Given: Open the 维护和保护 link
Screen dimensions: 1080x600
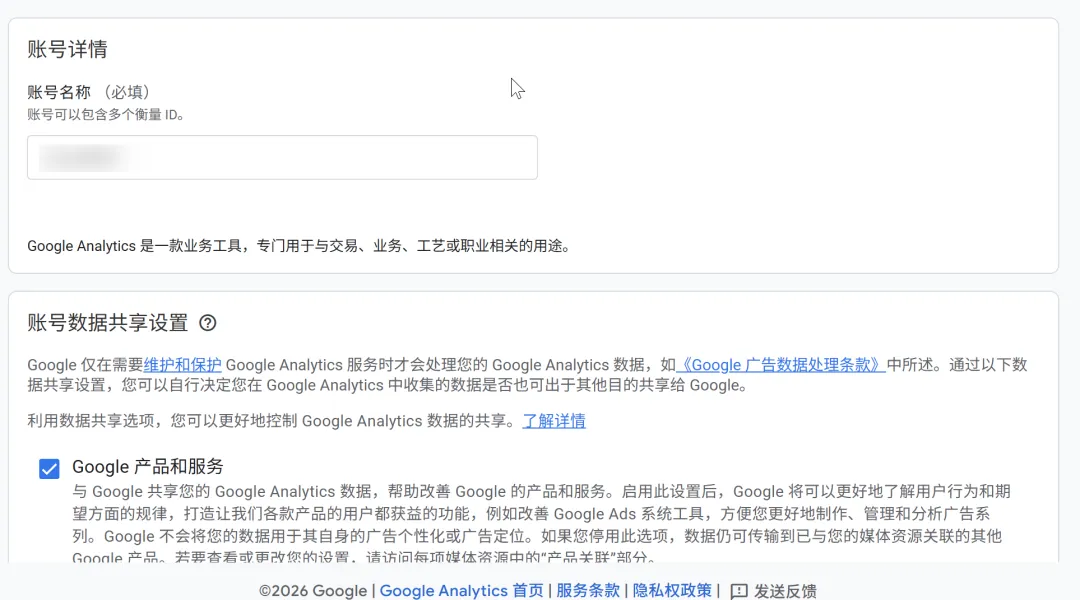Looking at the screenshot, I should point(183,365).
